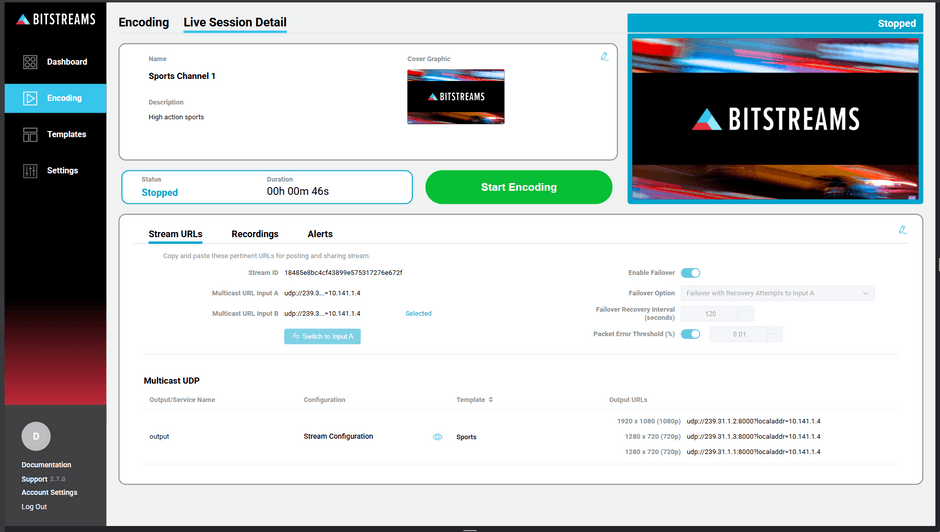
Task: Decrease the Packet Error Threshold stepper value
Action: pyautogui.click(x=775, y=338)
